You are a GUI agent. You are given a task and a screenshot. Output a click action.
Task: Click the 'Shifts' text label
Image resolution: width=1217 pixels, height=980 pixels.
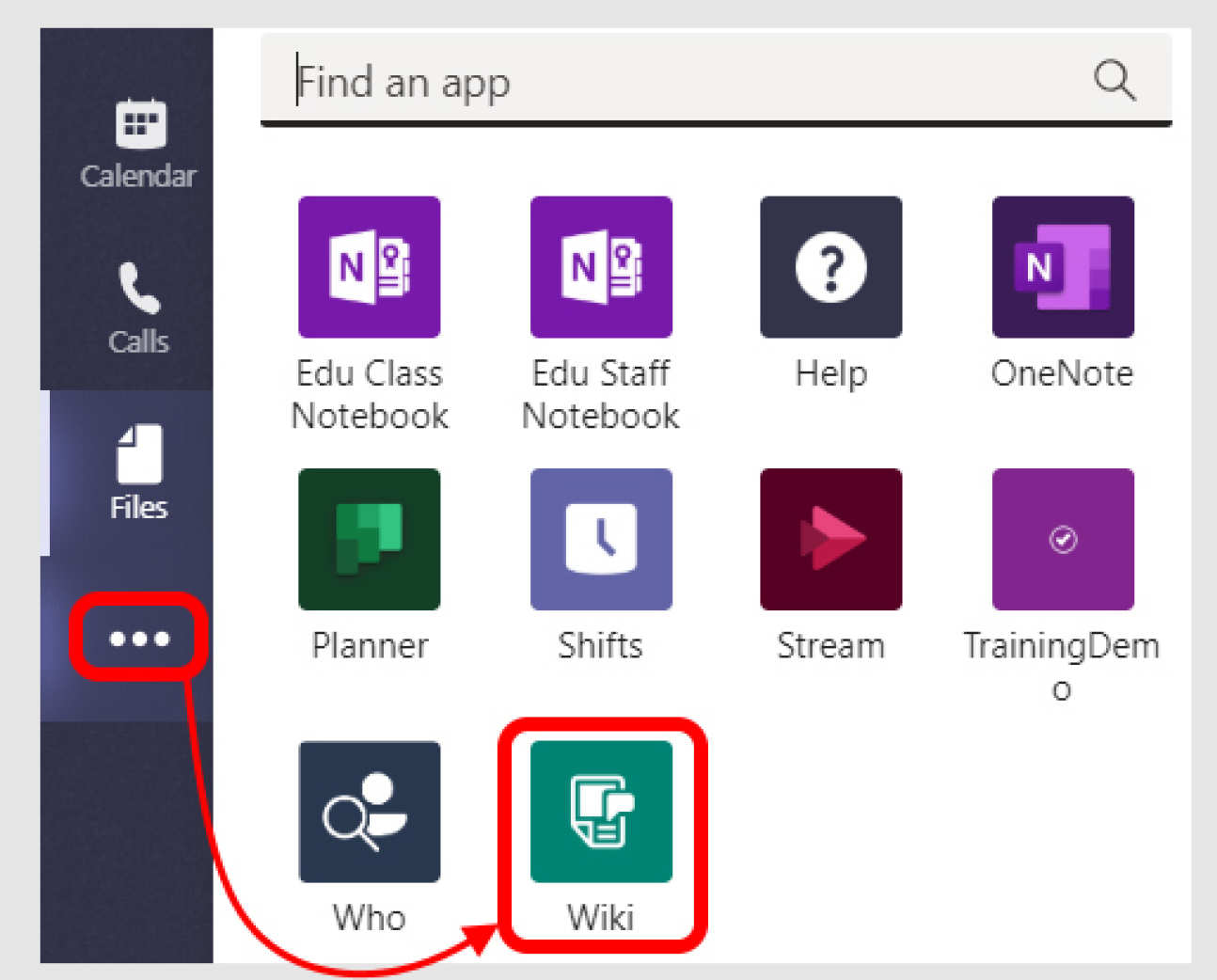(x=601, y=646)
